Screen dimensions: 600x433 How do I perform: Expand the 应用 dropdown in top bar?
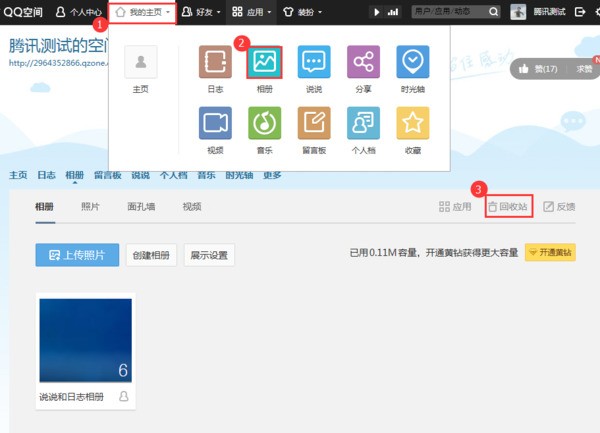click(251, 12)
